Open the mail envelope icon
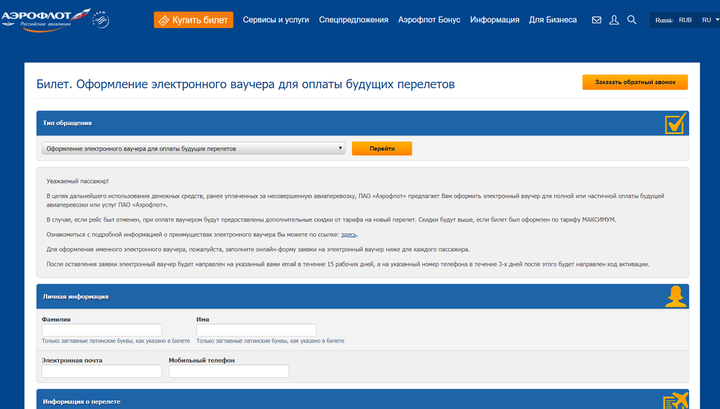This screenshot has width=720, height=409. (x=596, y=20)
